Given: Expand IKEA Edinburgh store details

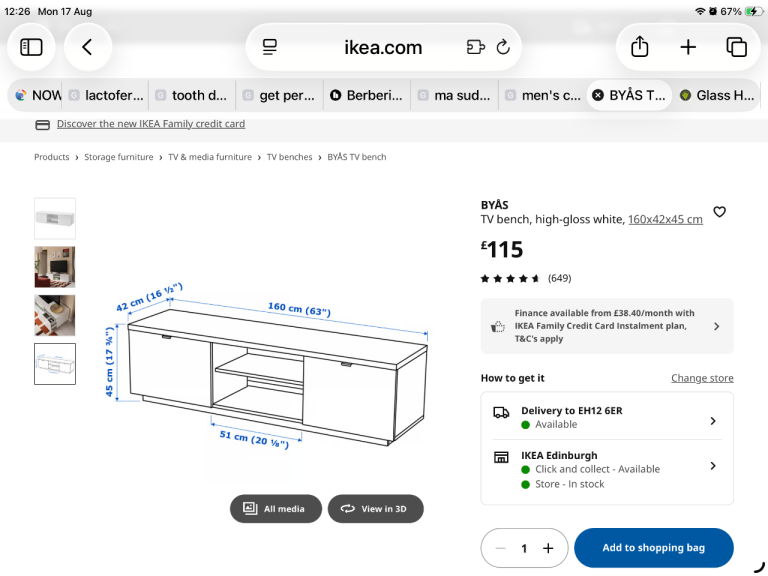Looking at the screenshot, I should [607, 470].
